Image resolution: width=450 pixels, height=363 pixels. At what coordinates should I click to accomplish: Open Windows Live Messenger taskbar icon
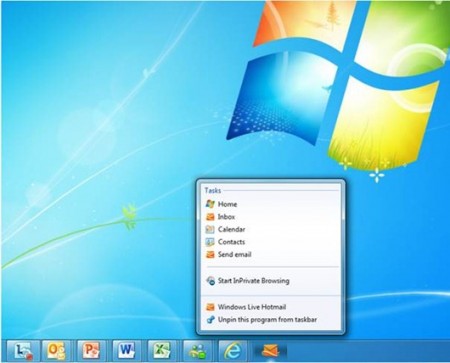pyautogui.click(x=198, y=351)
